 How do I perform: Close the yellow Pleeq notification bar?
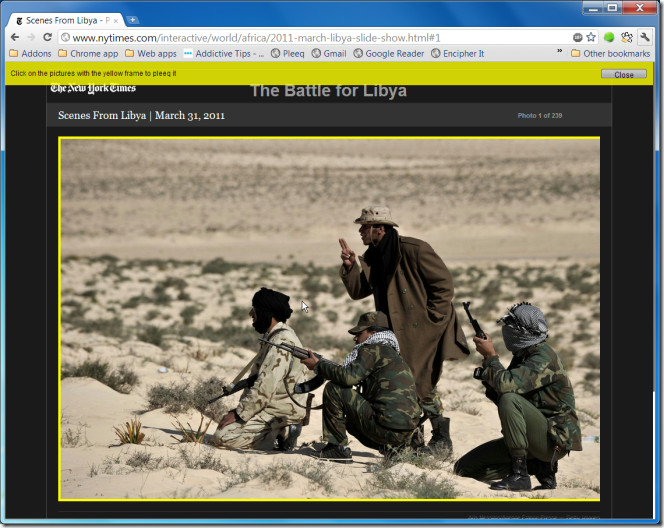[x=624, y=74]
